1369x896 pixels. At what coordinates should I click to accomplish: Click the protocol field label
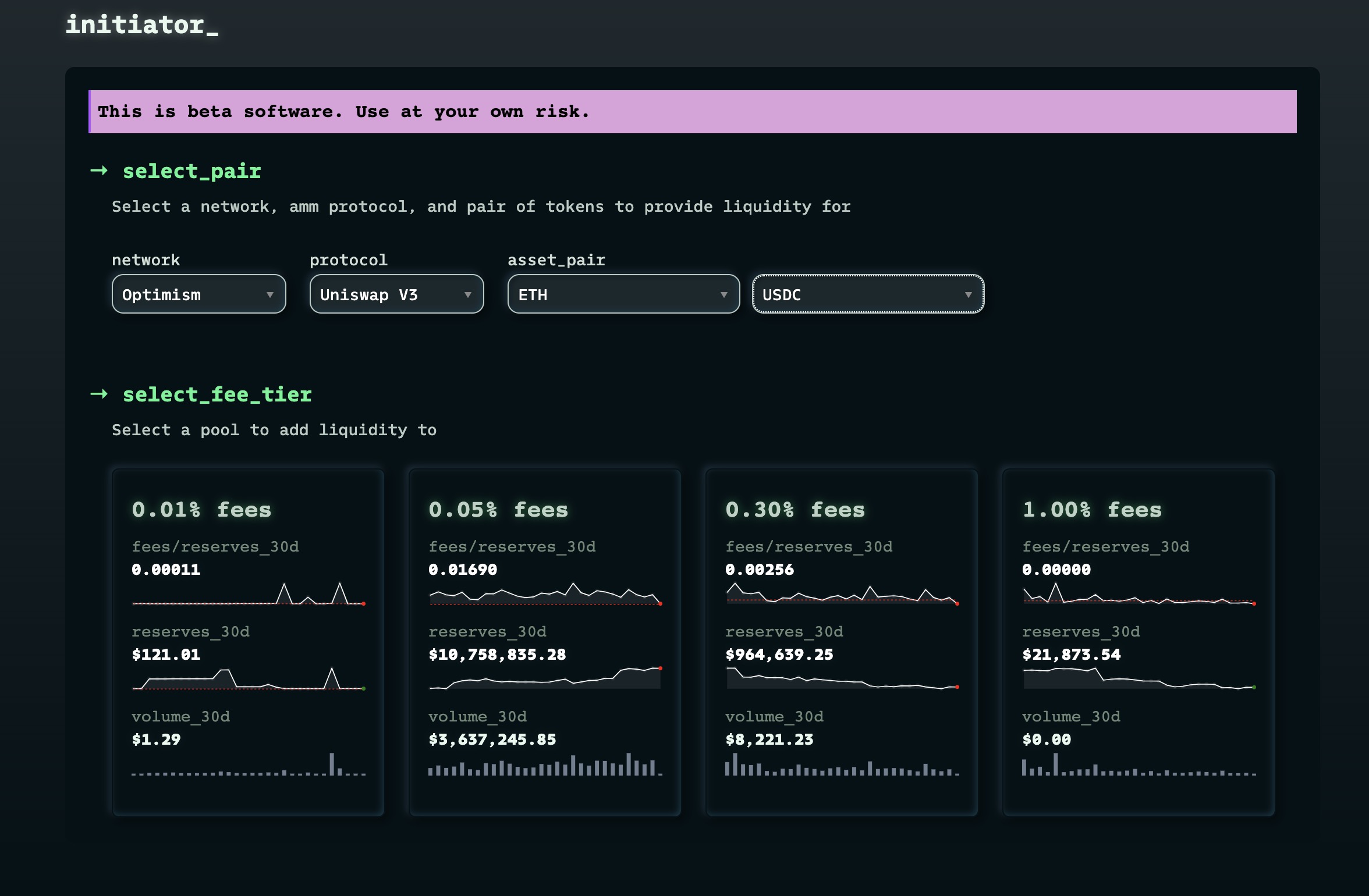click(x=349, y=260)
